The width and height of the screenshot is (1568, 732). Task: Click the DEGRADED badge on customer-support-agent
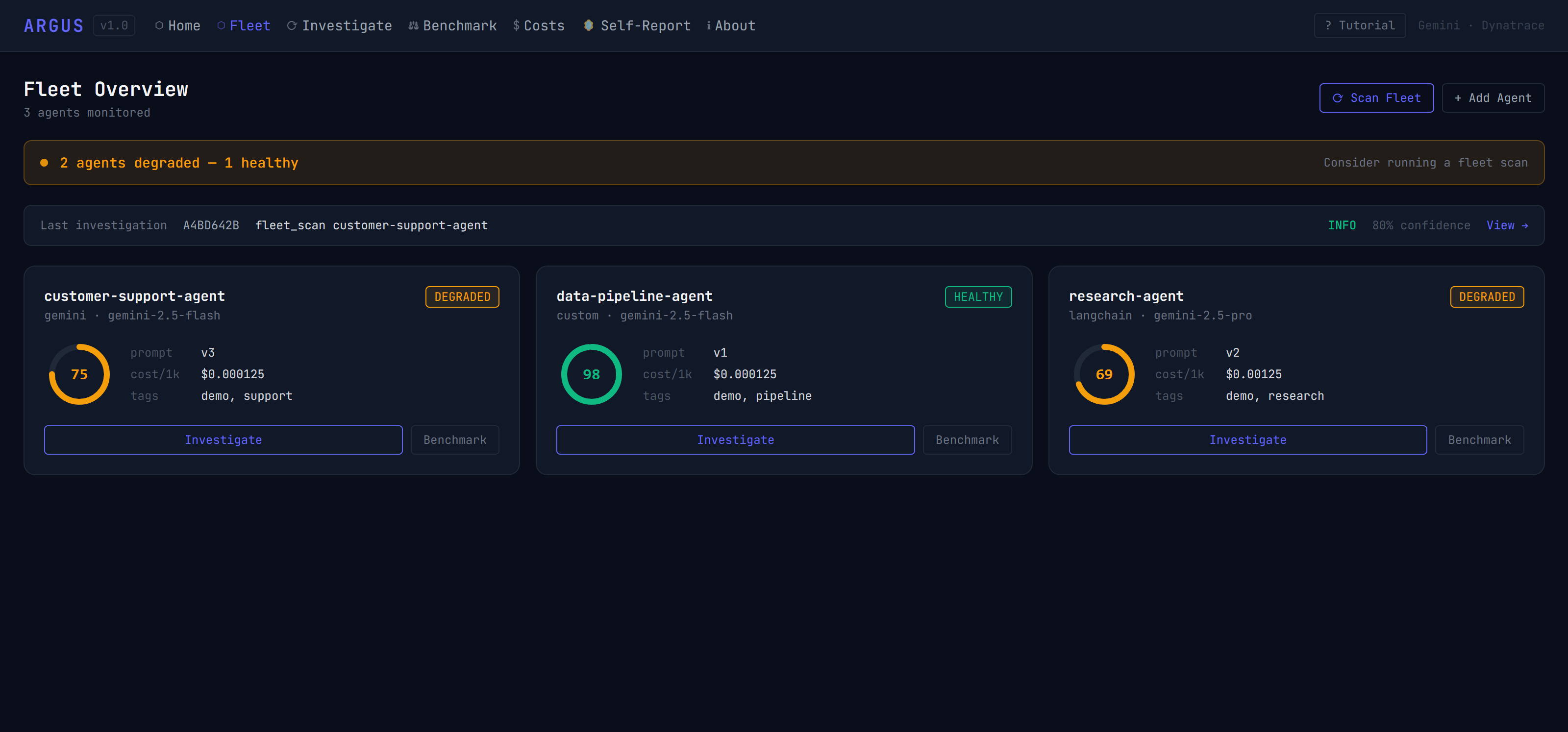462,297
